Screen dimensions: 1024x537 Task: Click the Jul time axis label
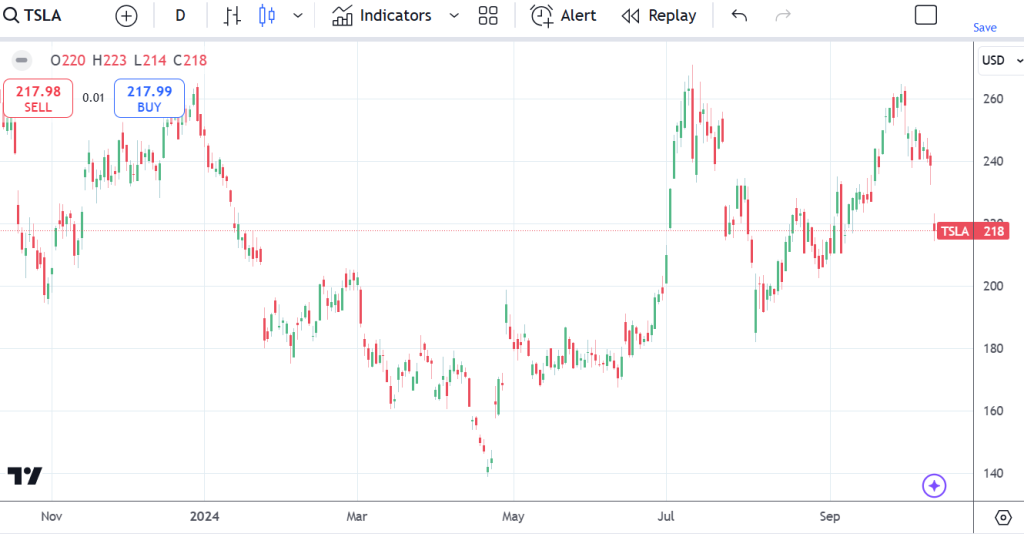(666, 517)
